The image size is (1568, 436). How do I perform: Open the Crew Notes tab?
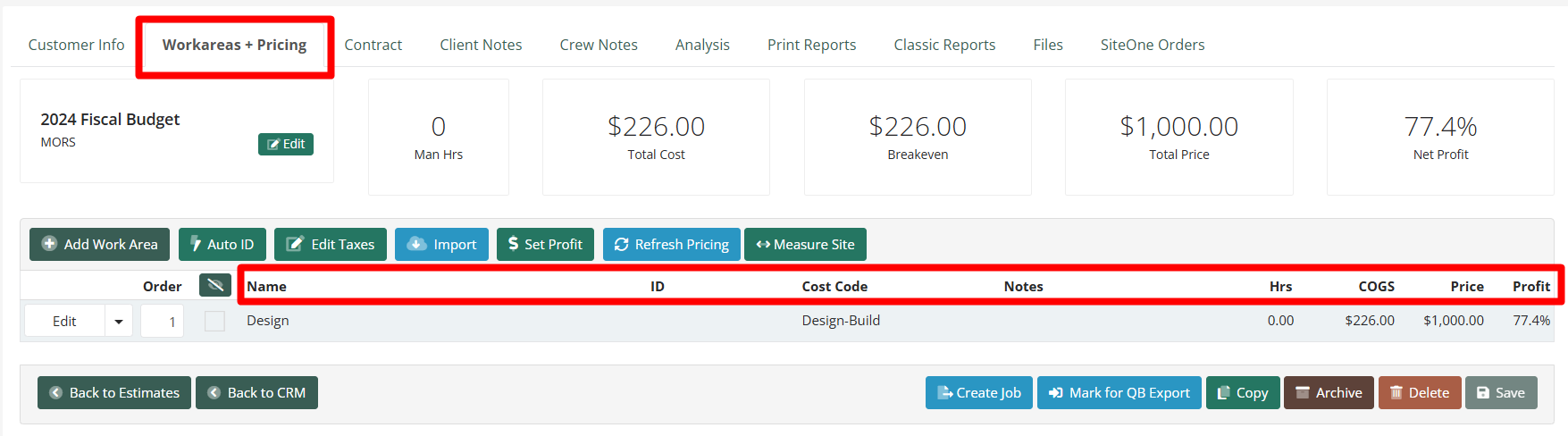(x=599, y=45)
